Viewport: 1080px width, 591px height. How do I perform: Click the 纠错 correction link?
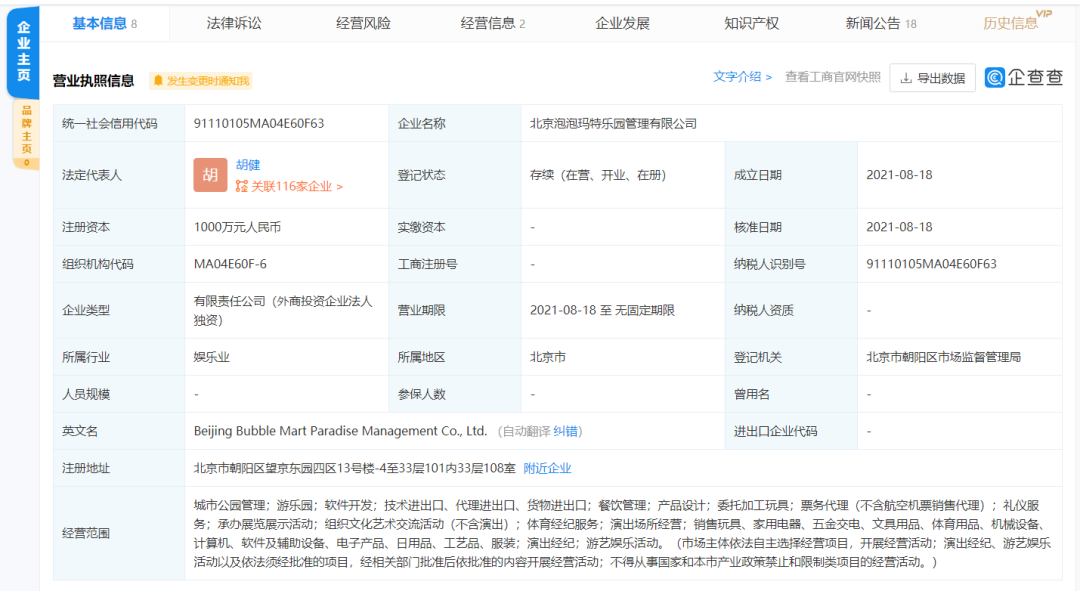tap(565, 431)
